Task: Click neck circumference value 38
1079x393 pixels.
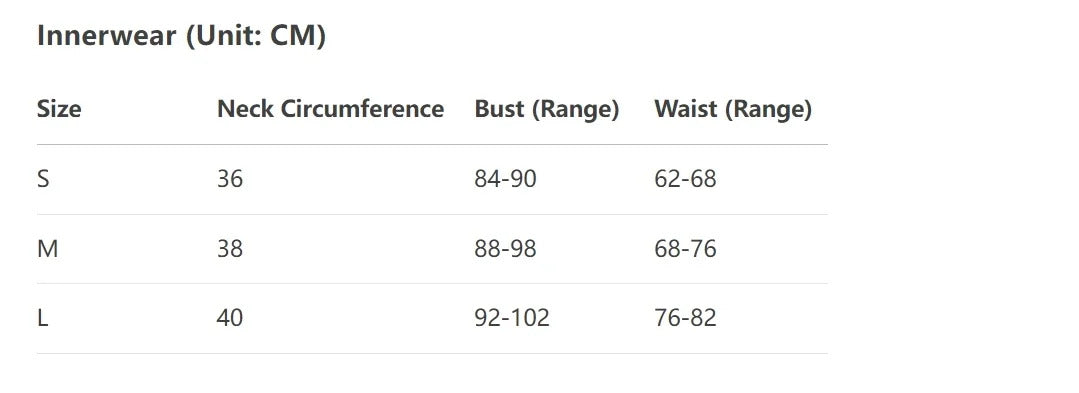Action: 230,248
